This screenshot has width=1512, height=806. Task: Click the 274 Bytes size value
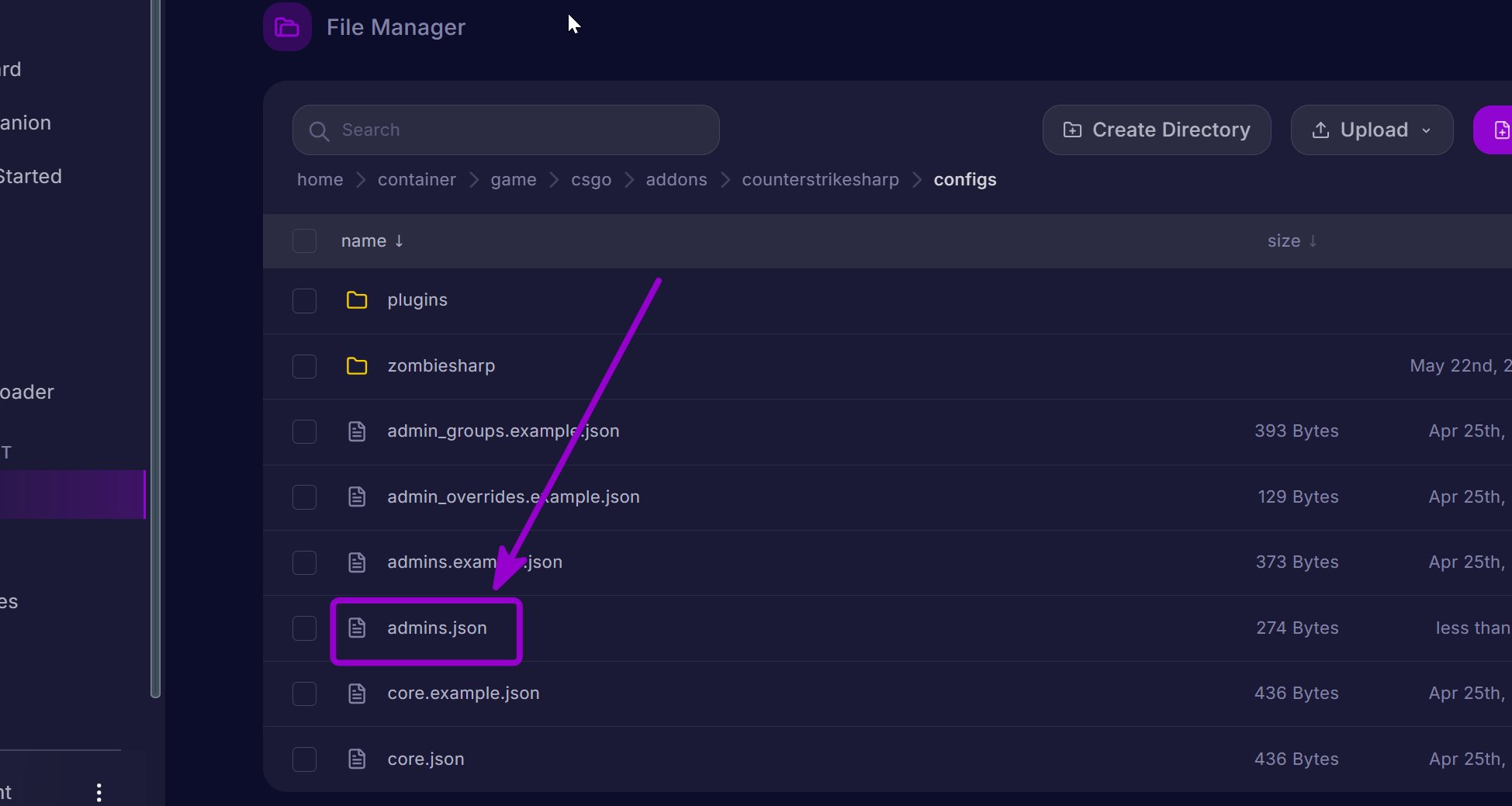point(1297,628)
